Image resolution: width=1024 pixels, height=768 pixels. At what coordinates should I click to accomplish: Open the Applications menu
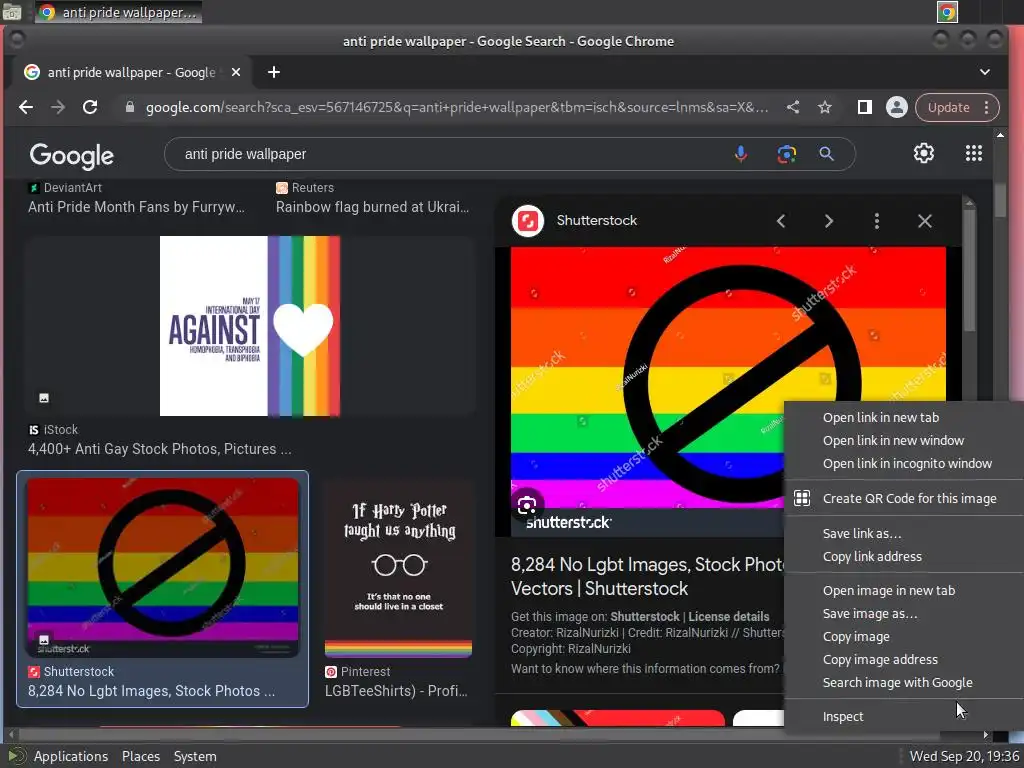[x=71, y=756]
